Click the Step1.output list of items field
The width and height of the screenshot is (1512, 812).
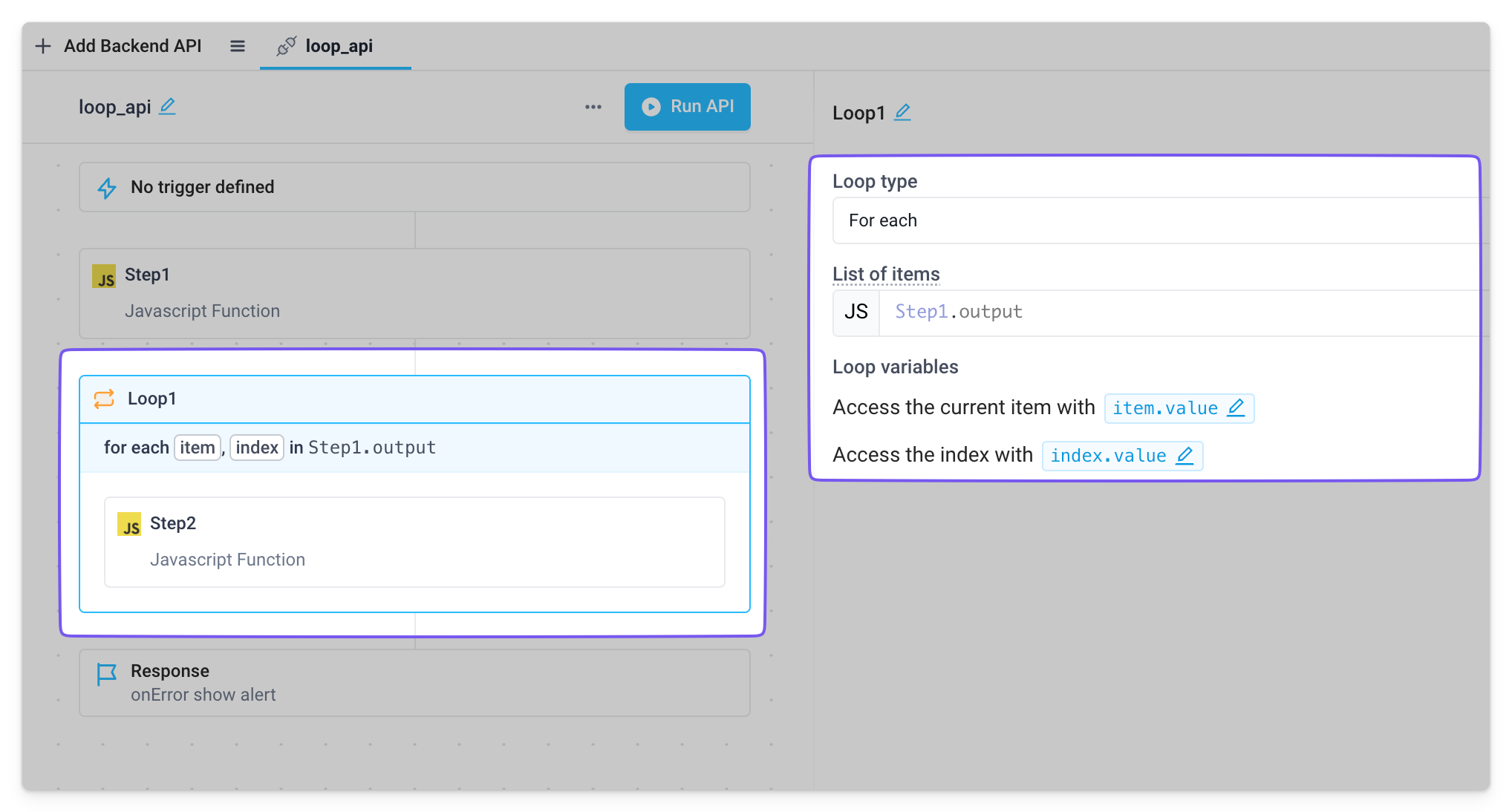click(x=1181, y=312)
